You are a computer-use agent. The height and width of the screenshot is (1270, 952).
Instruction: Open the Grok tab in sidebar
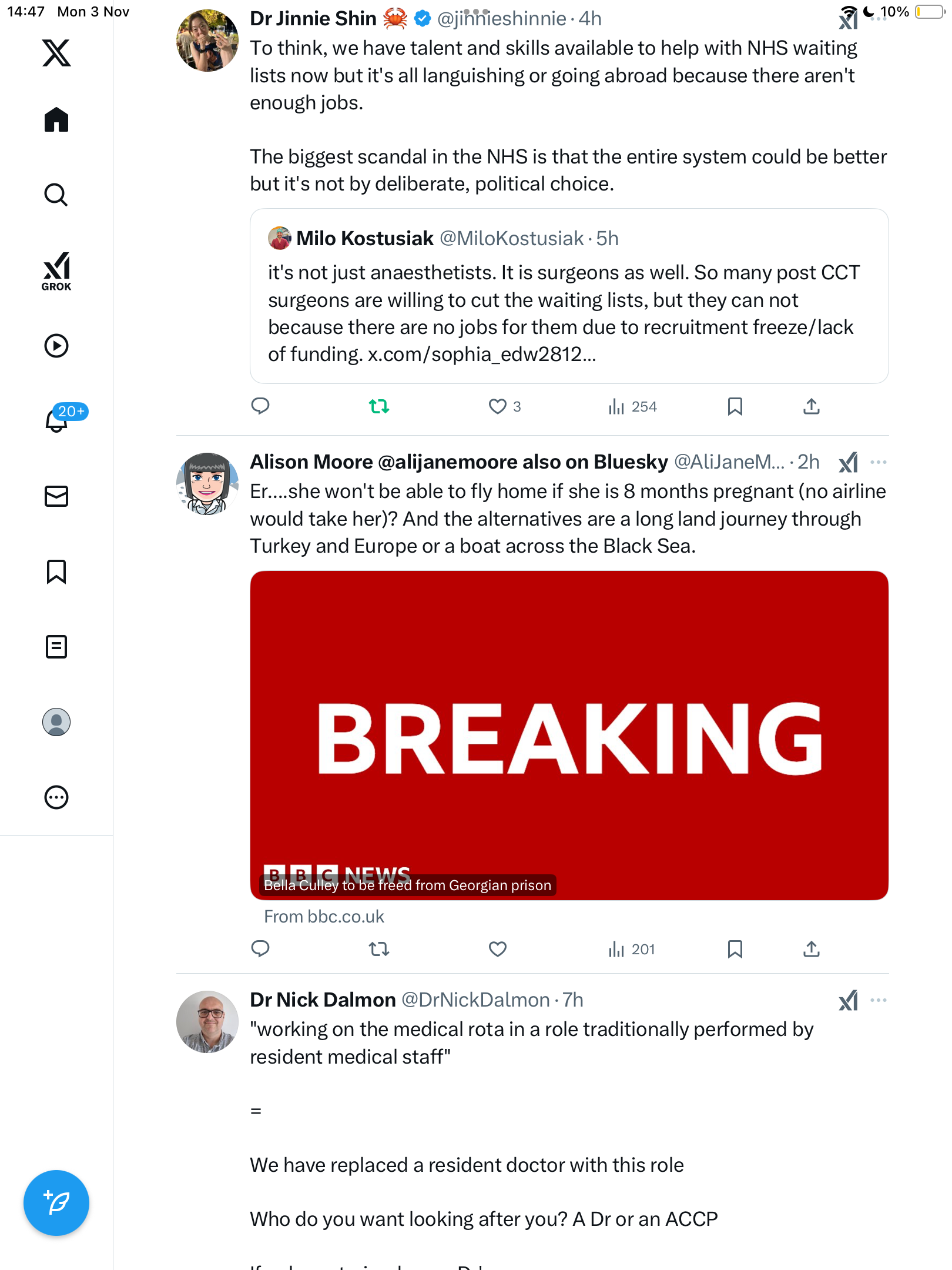(x=56, y=271)
